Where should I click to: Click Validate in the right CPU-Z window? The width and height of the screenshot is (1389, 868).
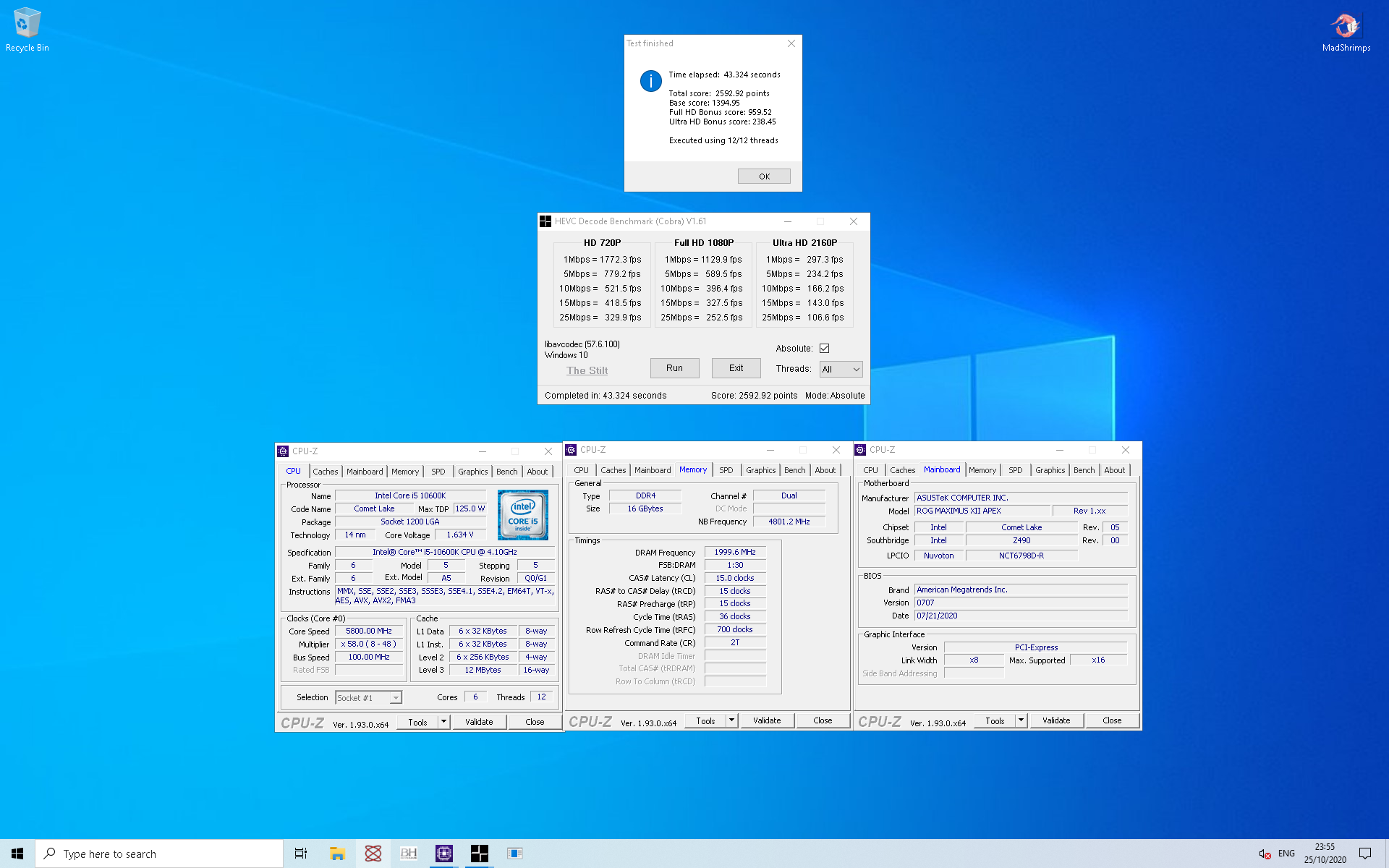pos(1056,720)
